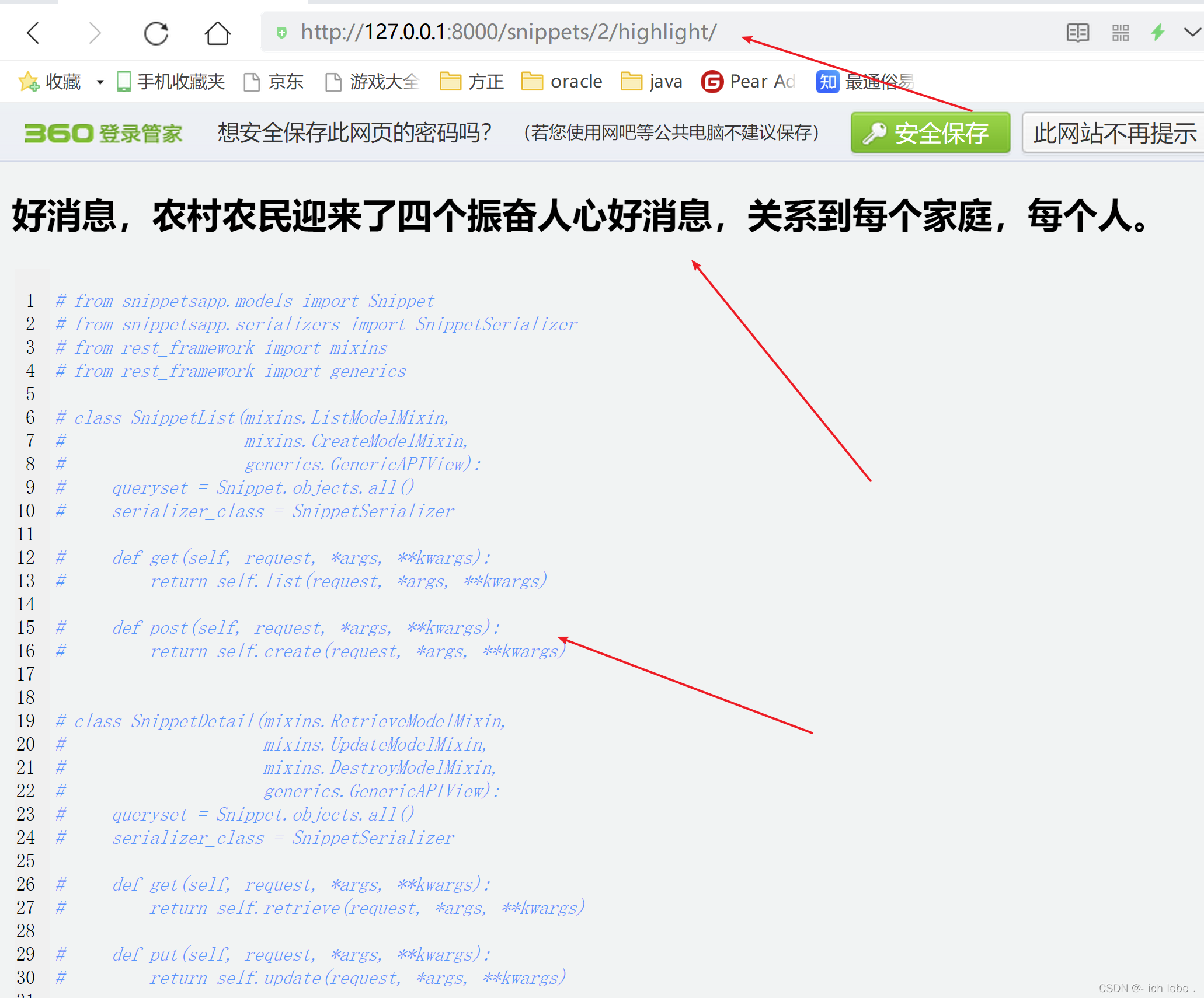Click the 安全保存 green button
Viewport: 1204px width, 998px height.
[930, 133]
